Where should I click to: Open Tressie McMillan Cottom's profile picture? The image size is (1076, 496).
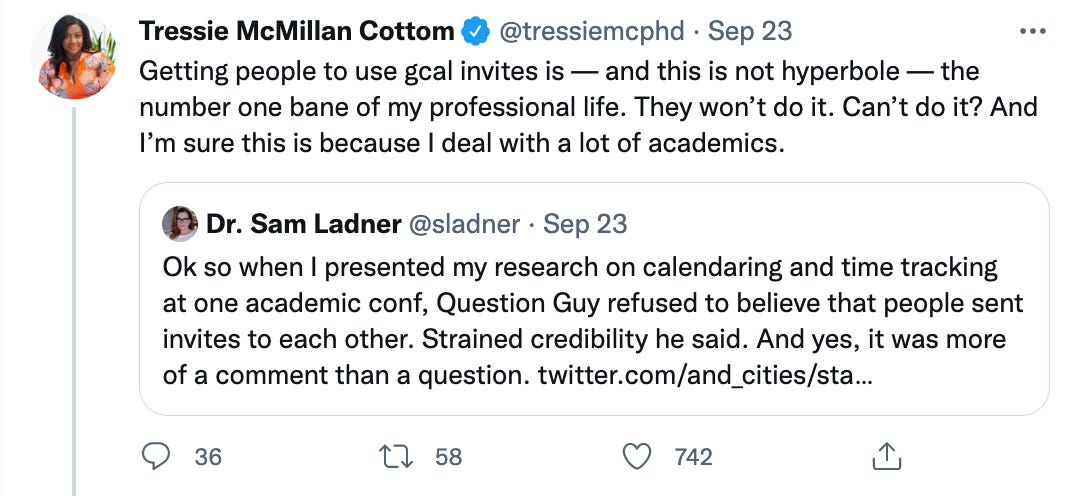click(x=75, y=57)
